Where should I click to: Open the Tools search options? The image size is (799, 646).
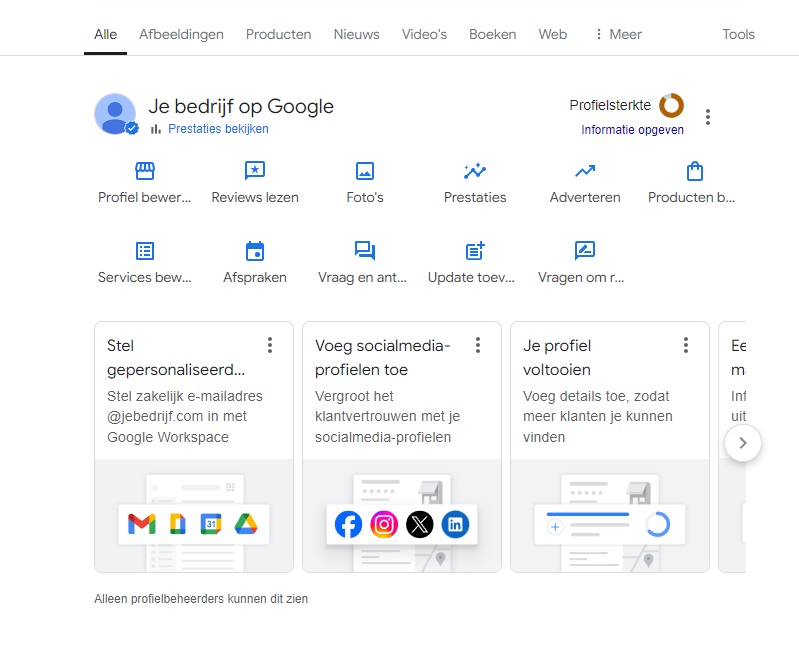tap(738, 34)
